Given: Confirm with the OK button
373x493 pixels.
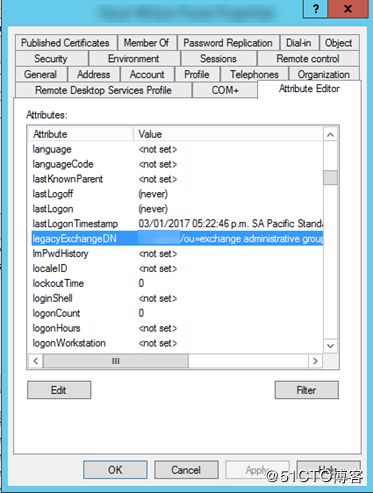Looking at the screenshot, I should coord(115,470).
